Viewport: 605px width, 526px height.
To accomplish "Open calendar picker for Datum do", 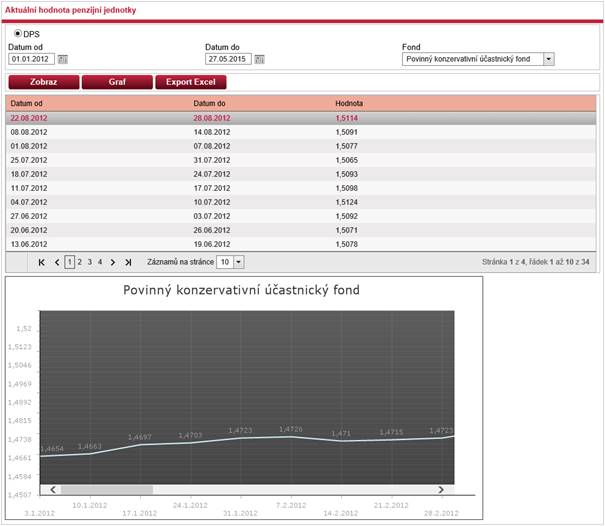I will tap(260, 59).
